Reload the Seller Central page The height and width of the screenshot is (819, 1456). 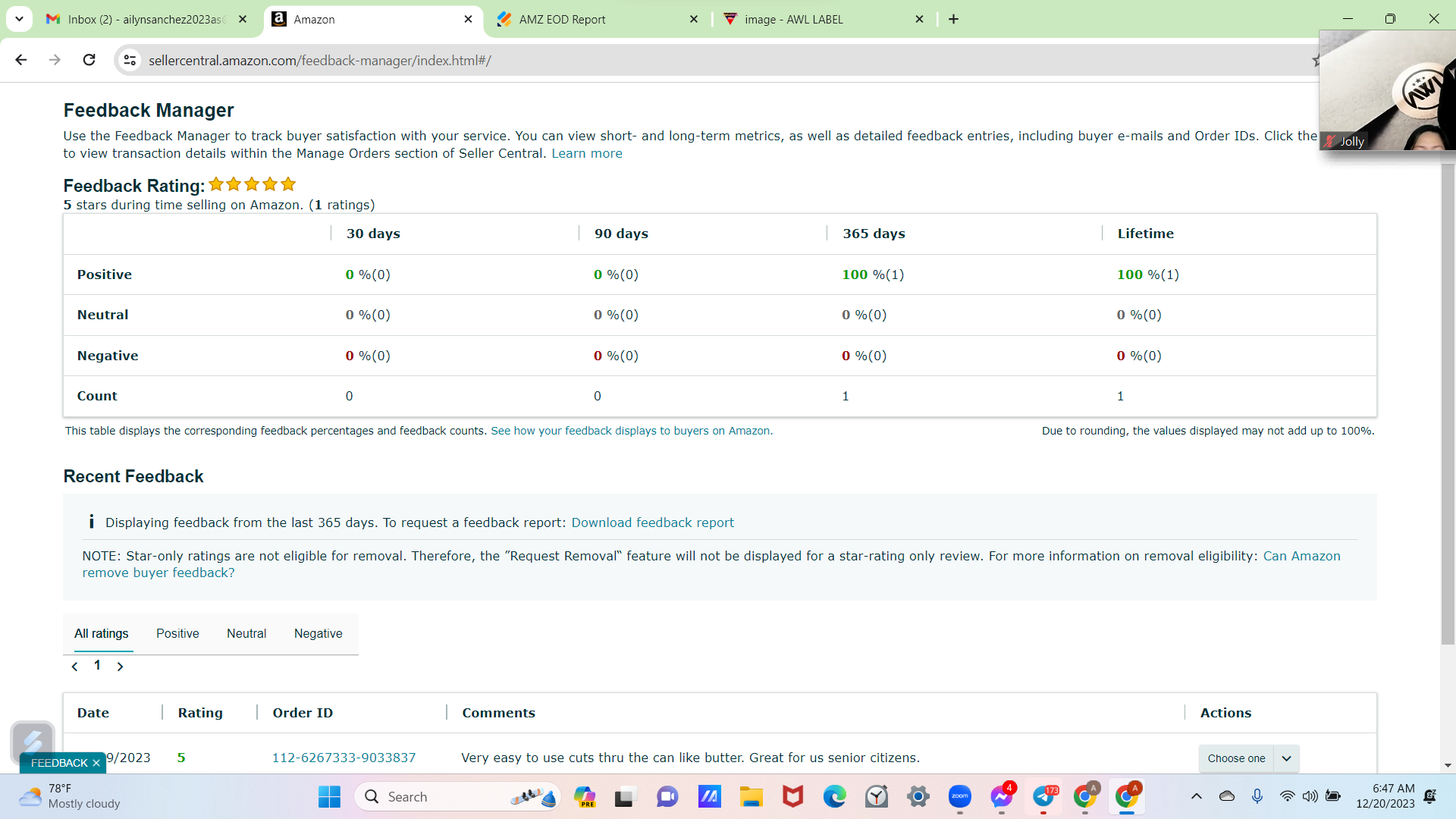pyautogui.click(x=89, y=60)
